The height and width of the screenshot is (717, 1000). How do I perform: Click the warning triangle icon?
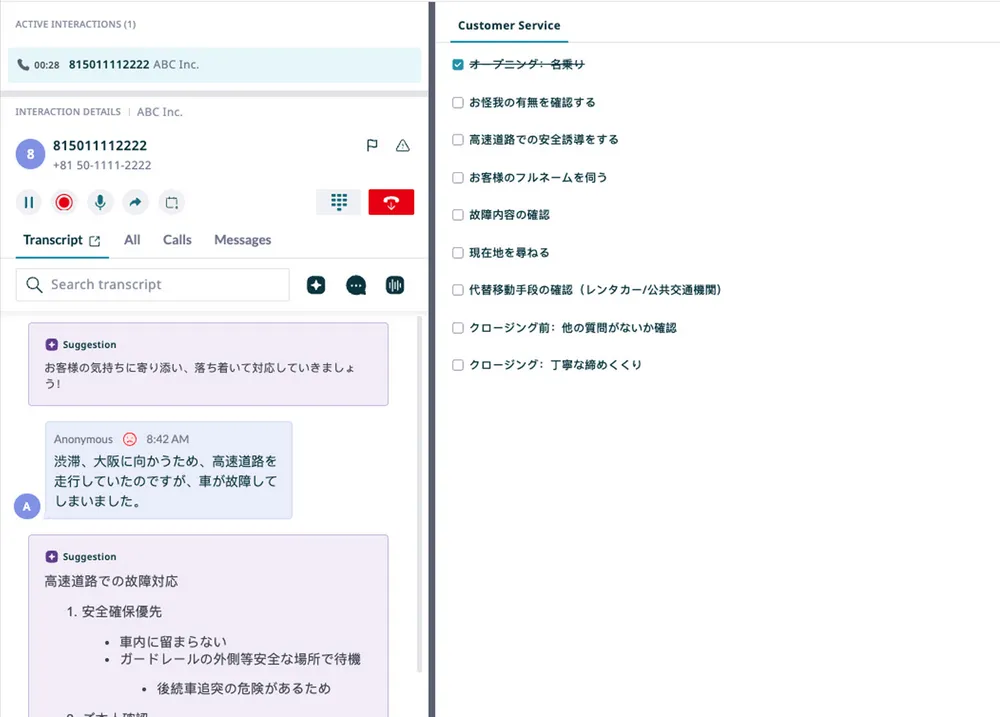click(x=403, y=146)
